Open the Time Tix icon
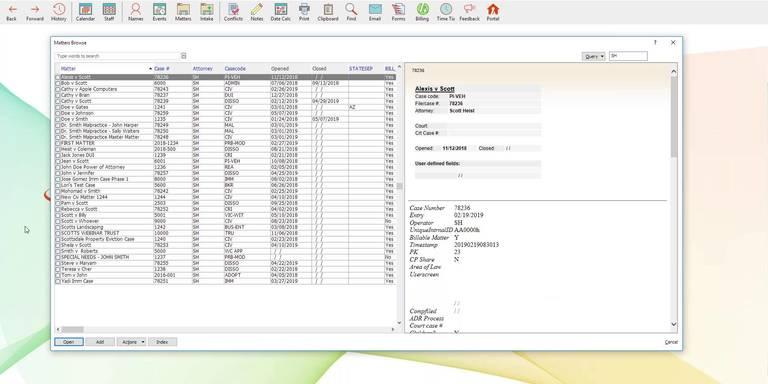The width and height of the screenshot is (768, 384). [446, 12]
